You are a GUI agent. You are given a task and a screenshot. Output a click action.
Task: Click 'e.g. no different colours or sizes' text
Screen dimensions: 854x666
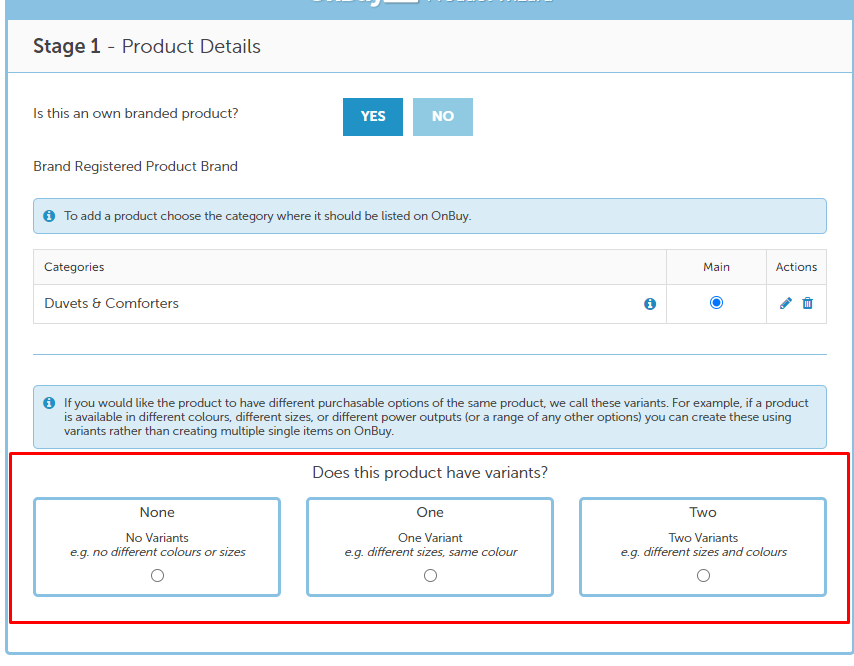pyautogui.click(x=157, y=552)
